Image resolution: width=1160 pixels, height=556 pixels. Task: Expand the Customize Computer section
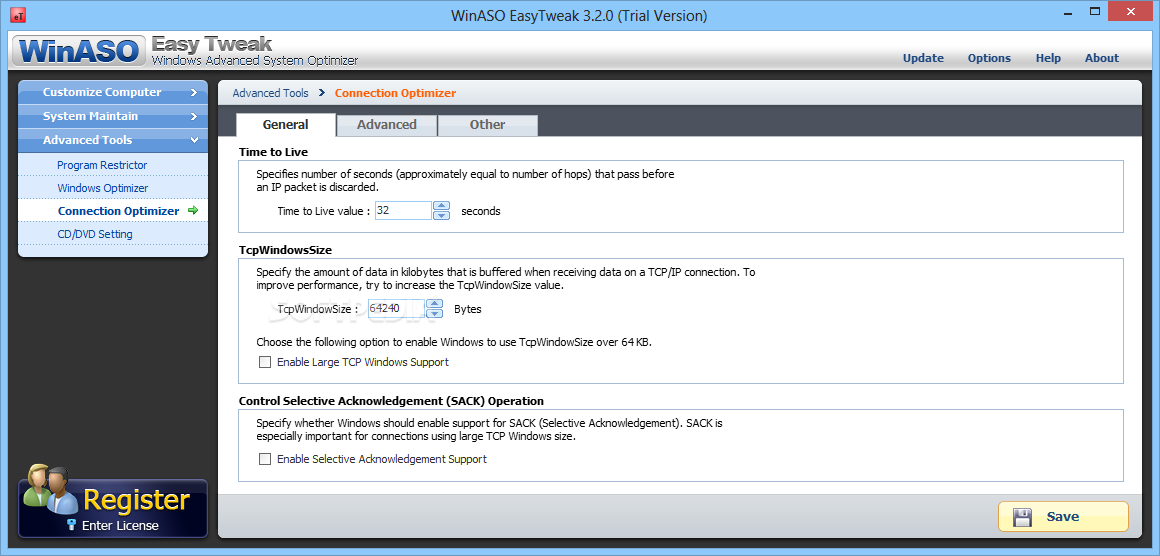pyautogui.click(x=112, y=92)
